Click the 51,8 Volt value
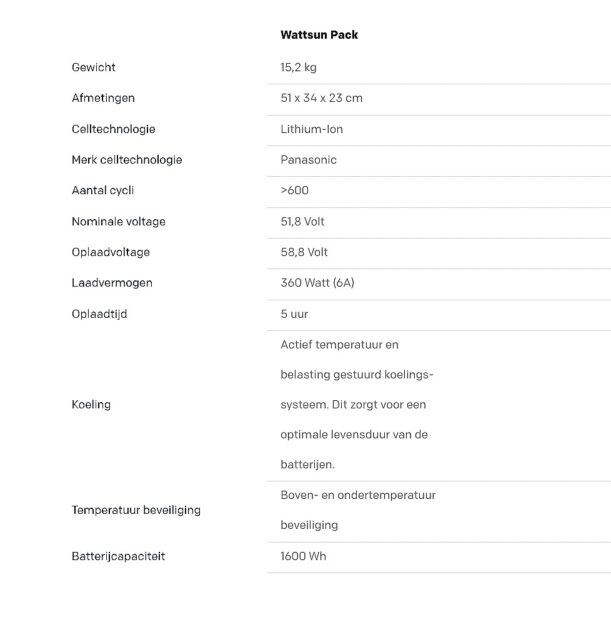Image resolution: width=611 pixels, height=640 pixels. tap(303, 221)
